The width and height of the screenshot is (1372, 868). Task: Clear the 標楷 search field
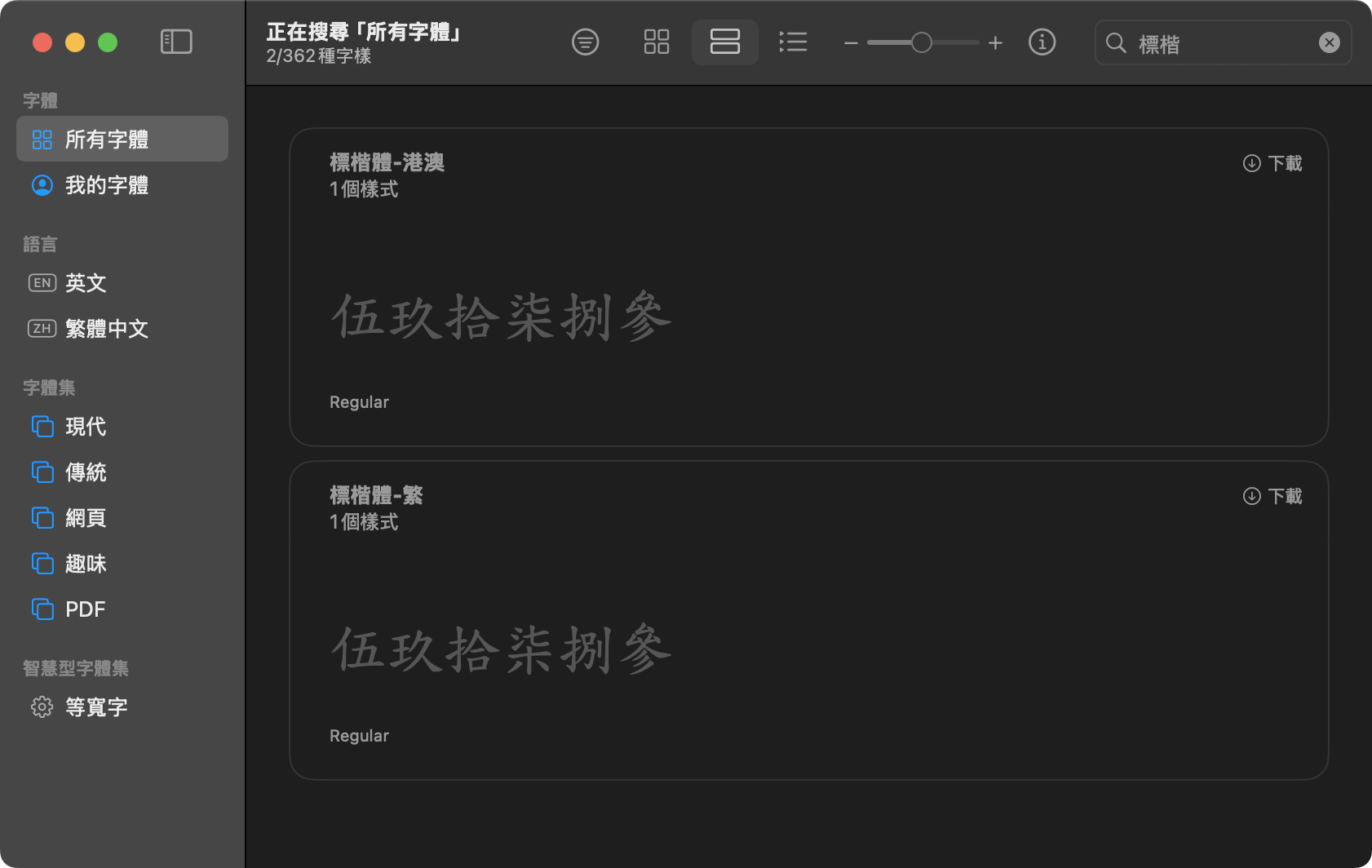[1330, 42]
